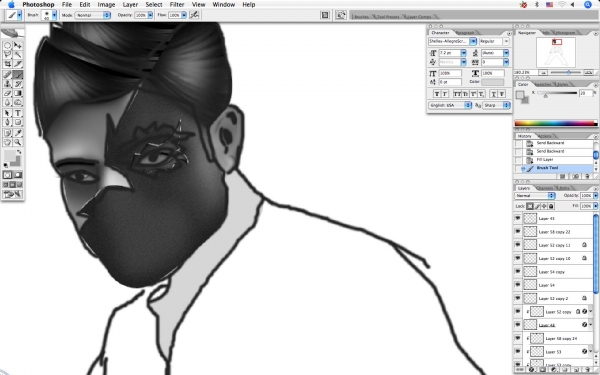Open the font style Regular dropdown
The image size is (600, 375).
pos(506,41)
